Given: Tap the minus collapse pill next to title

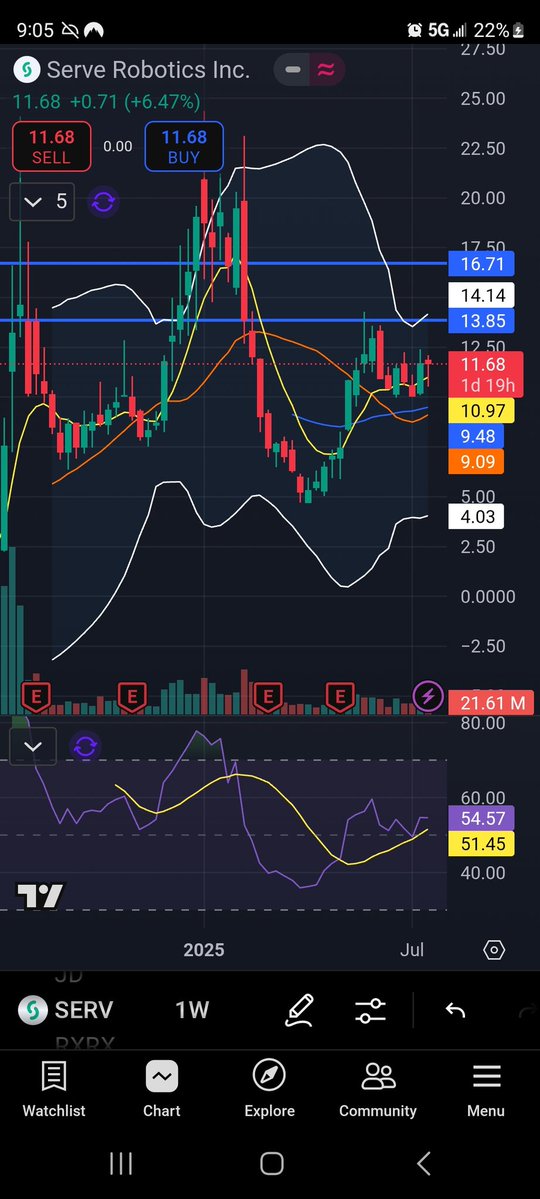Looking at the screenshot, I should tap(291, 70).
